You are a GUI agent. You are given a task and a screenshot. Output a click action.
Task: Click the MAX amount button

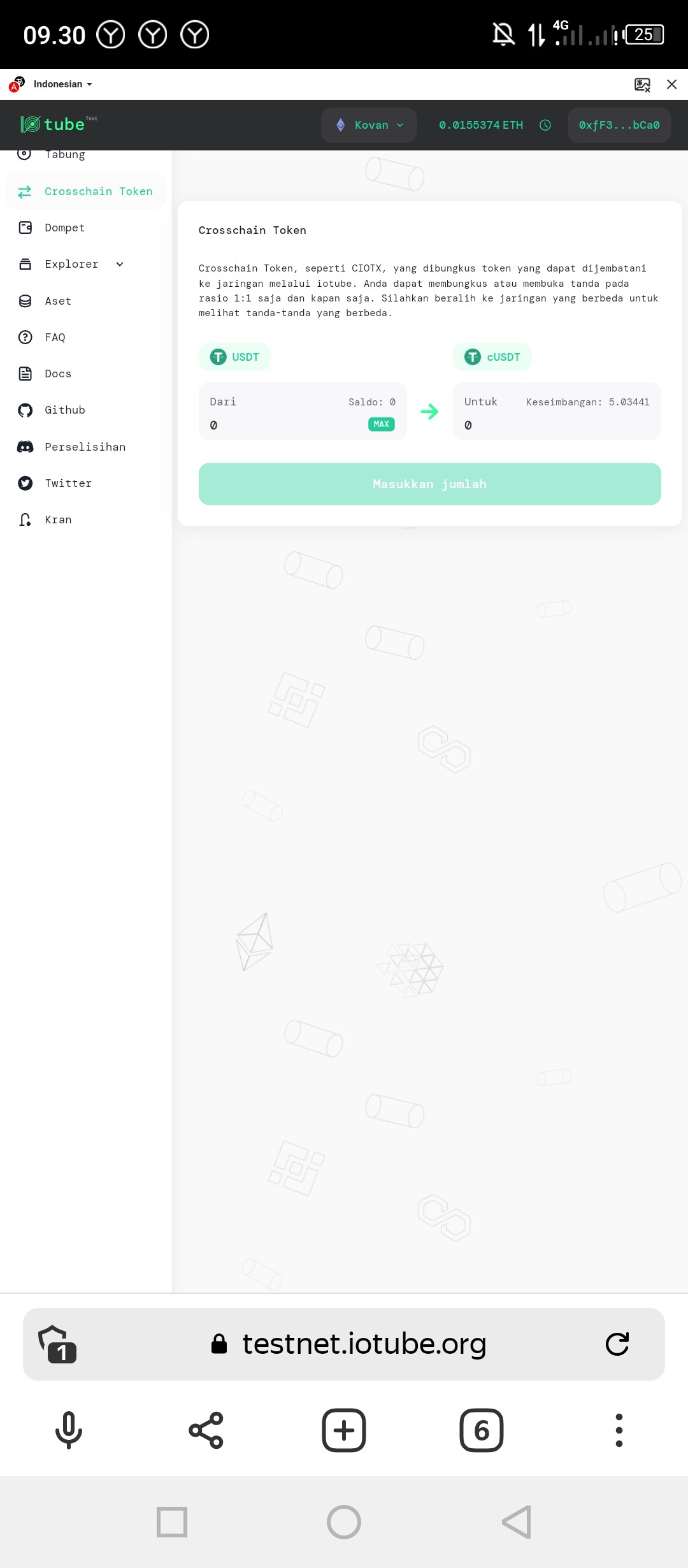click(x=381, y=424)
